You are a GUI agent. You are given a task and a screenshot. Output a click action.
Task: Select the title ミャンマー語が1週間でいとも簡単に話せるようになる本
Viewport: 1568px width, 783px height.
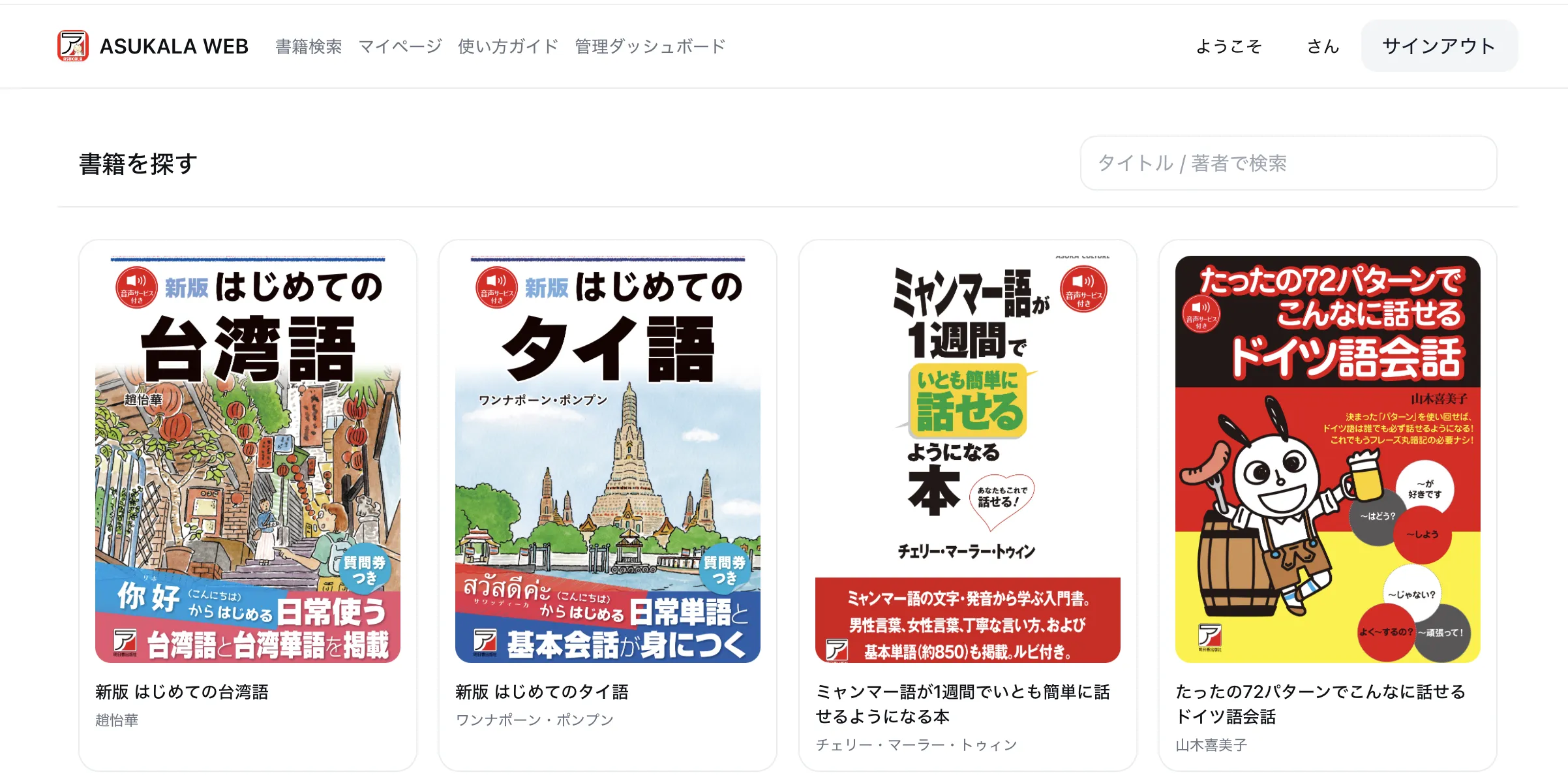click(963, 704)
